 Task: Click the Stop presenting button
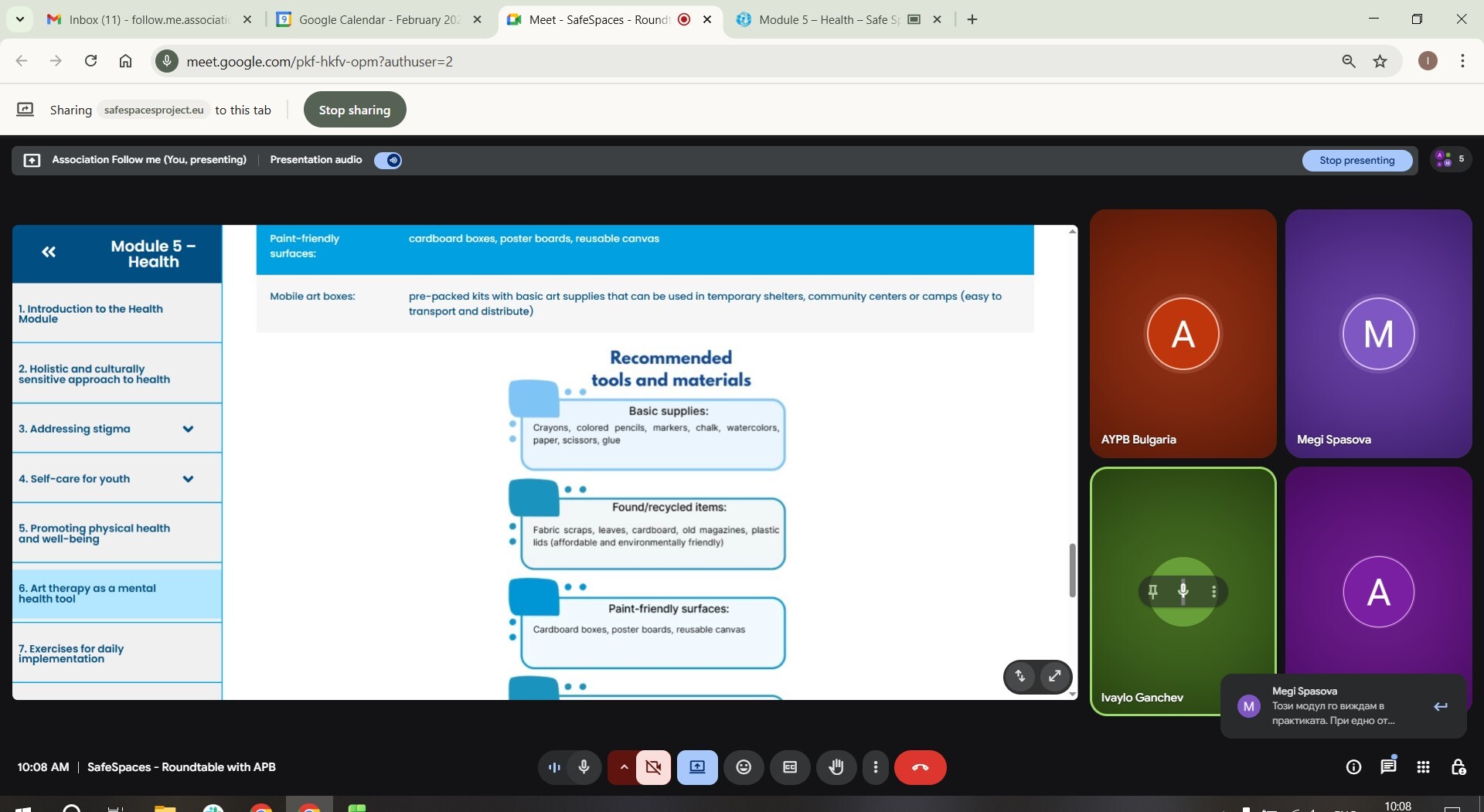click(x=1356, y=161)
